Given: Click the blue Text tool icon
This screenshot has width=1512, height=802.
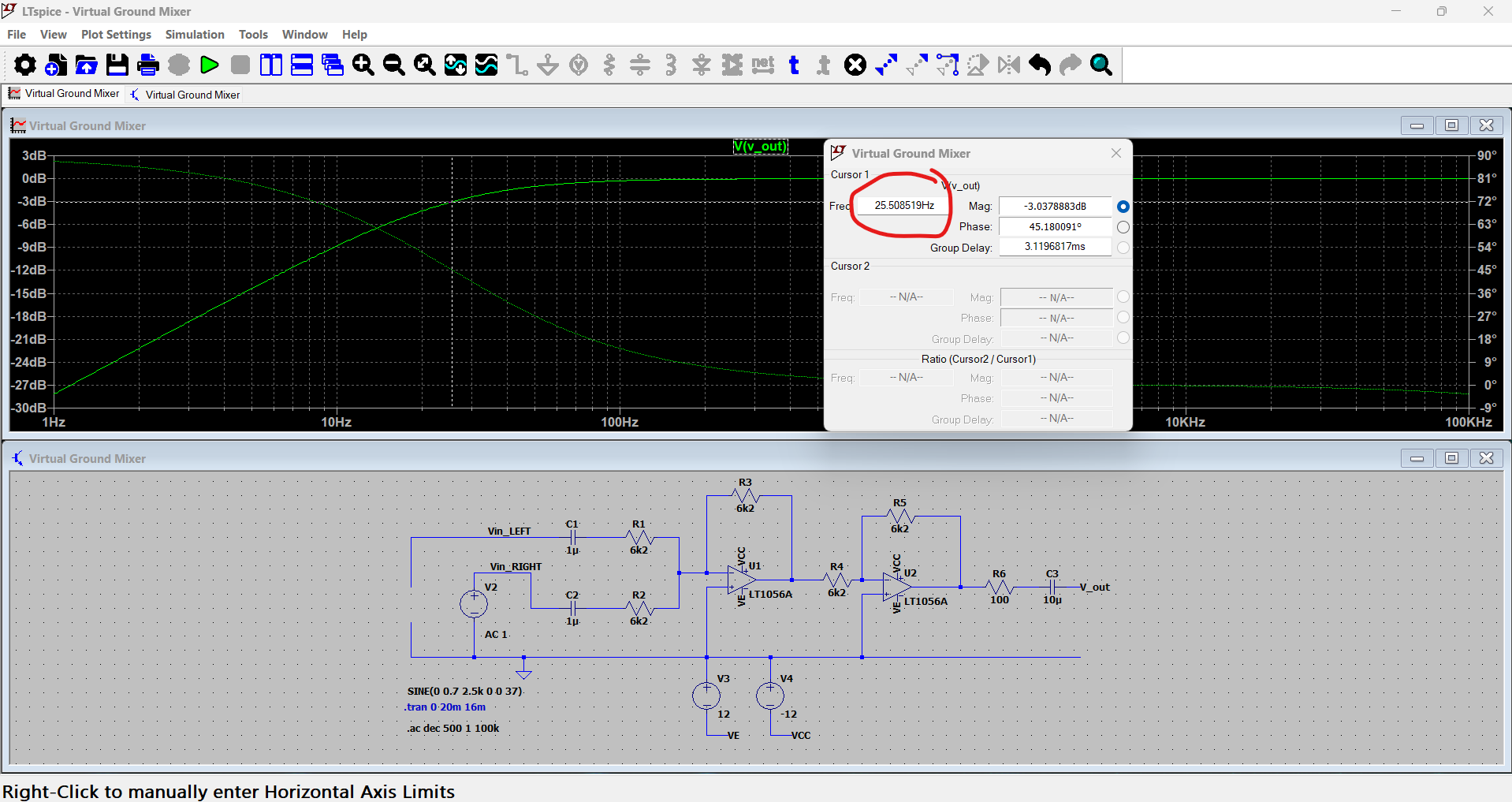Looking at the screenshot, I should 794,65.
